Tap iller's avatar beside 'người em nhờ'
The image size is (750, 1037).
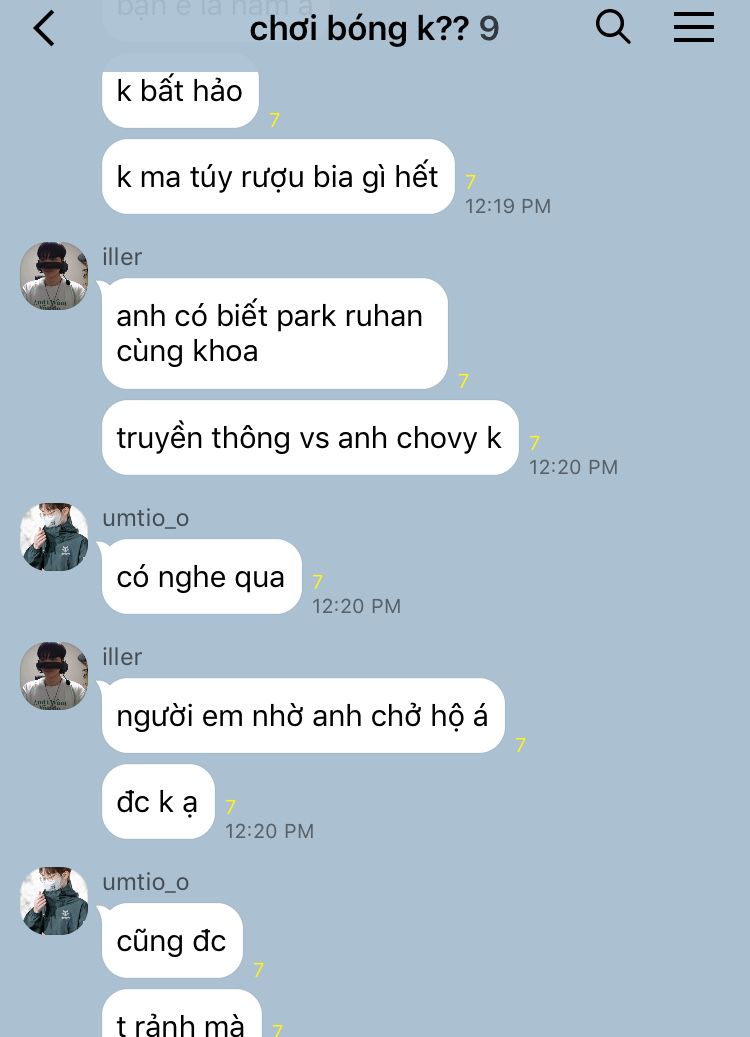pos(54,676)
